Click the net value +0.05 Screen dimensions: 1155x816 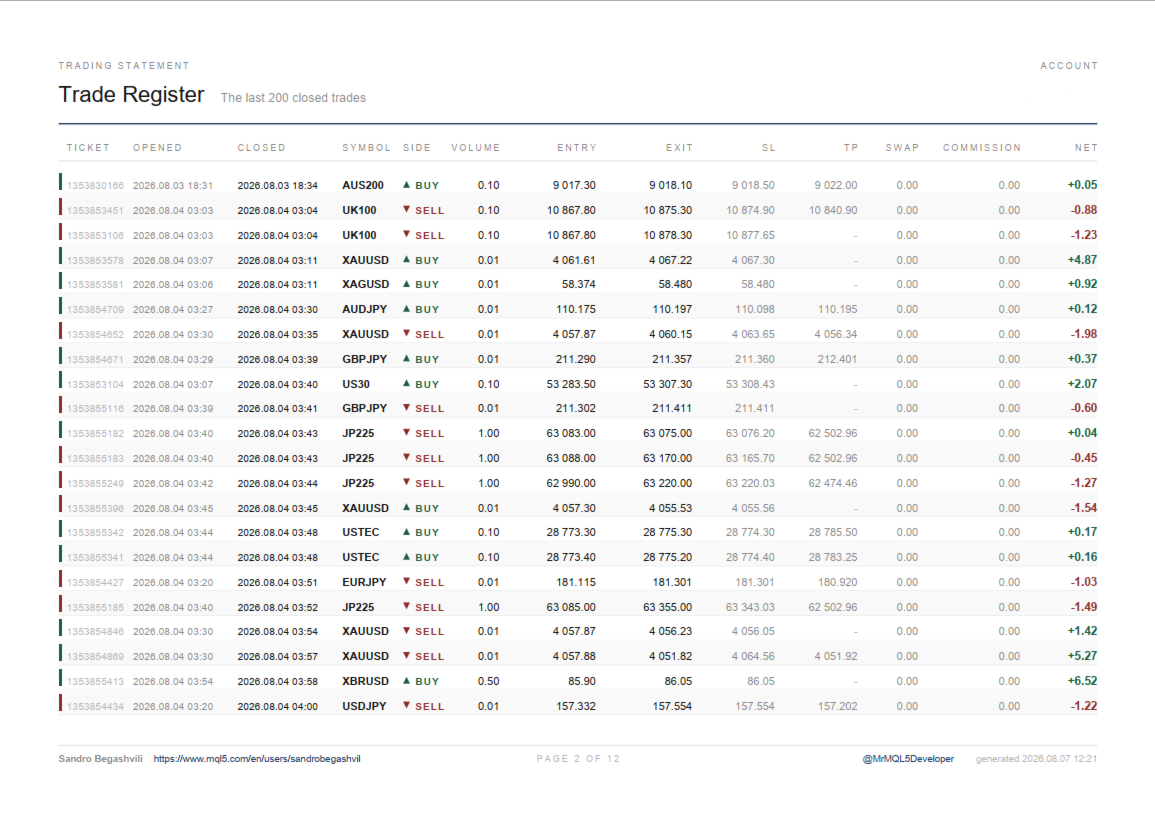[1082, 185]
